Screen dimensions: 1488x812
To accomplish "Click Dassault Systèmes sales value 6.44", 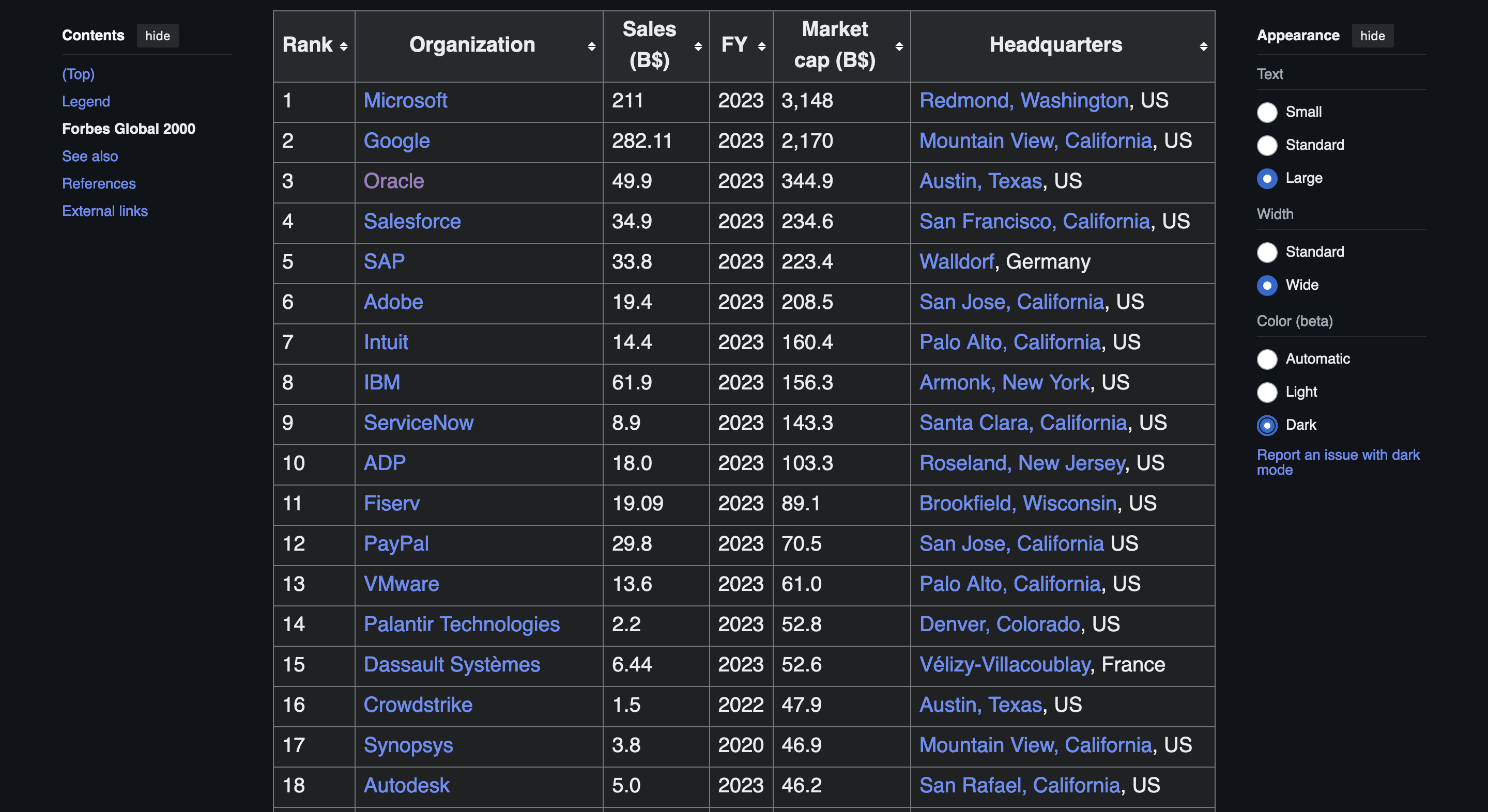I will coord(632,665).
